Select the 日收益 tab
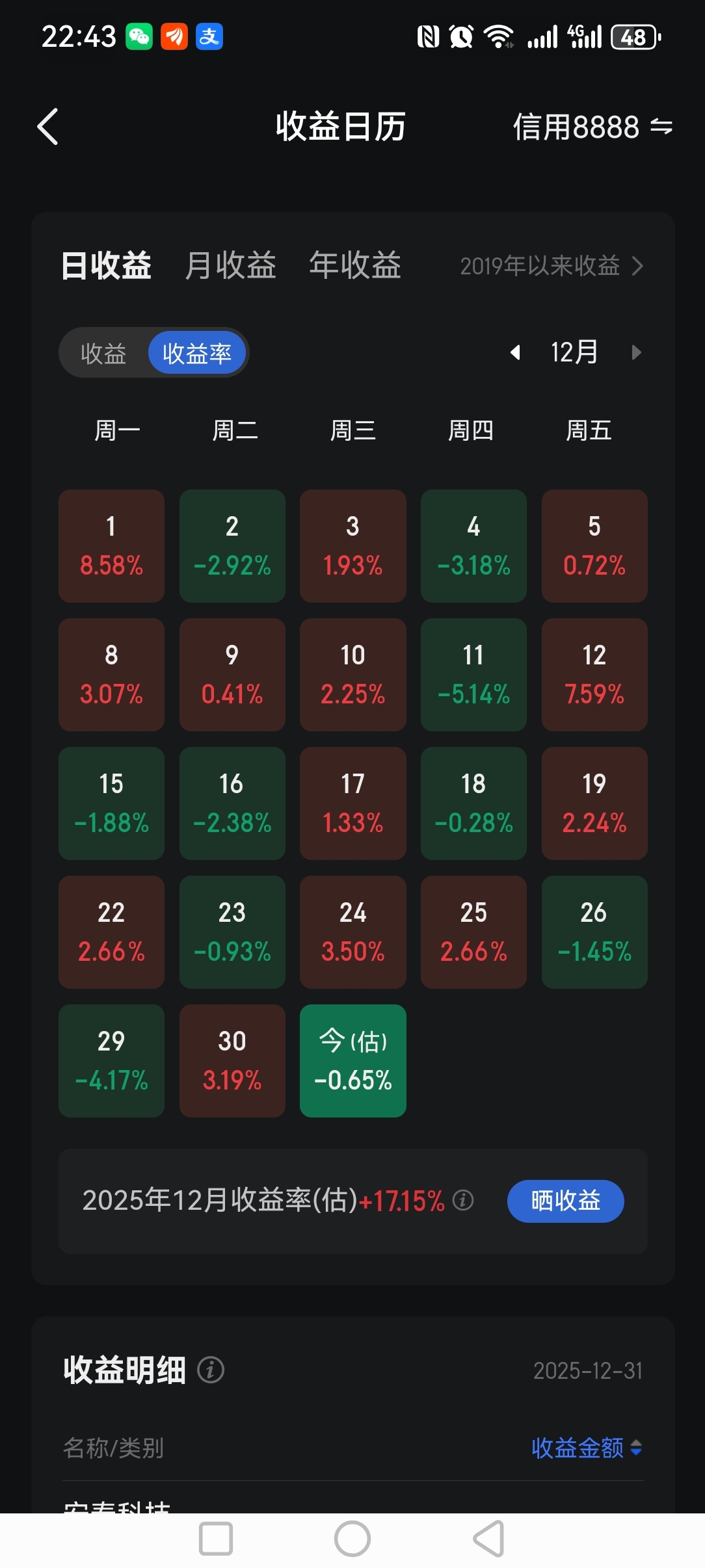This screenshot has height=1568, width=705. 106,265
